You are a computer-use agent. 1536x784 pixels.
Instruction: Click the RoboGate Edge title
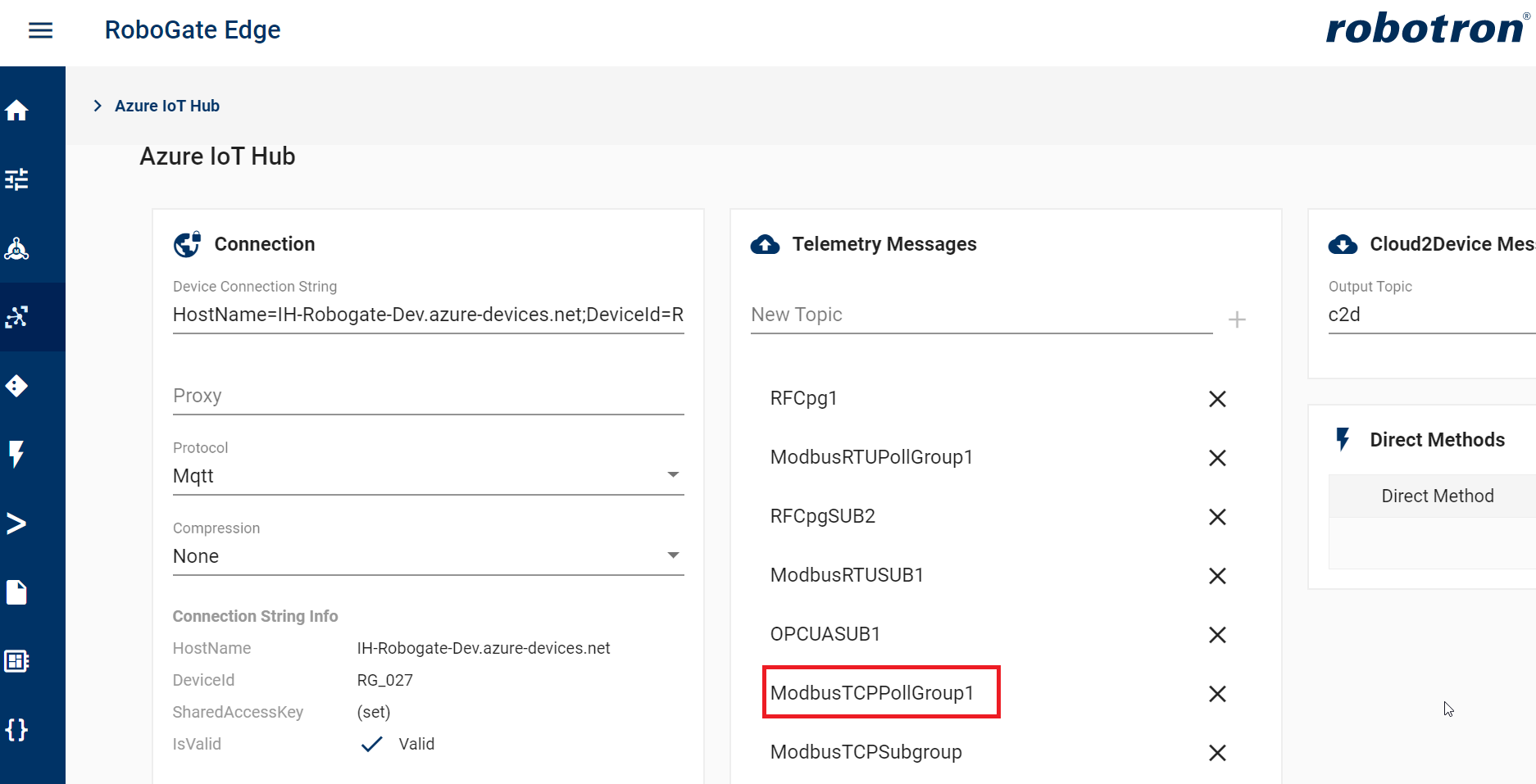[x=193, y=29]
